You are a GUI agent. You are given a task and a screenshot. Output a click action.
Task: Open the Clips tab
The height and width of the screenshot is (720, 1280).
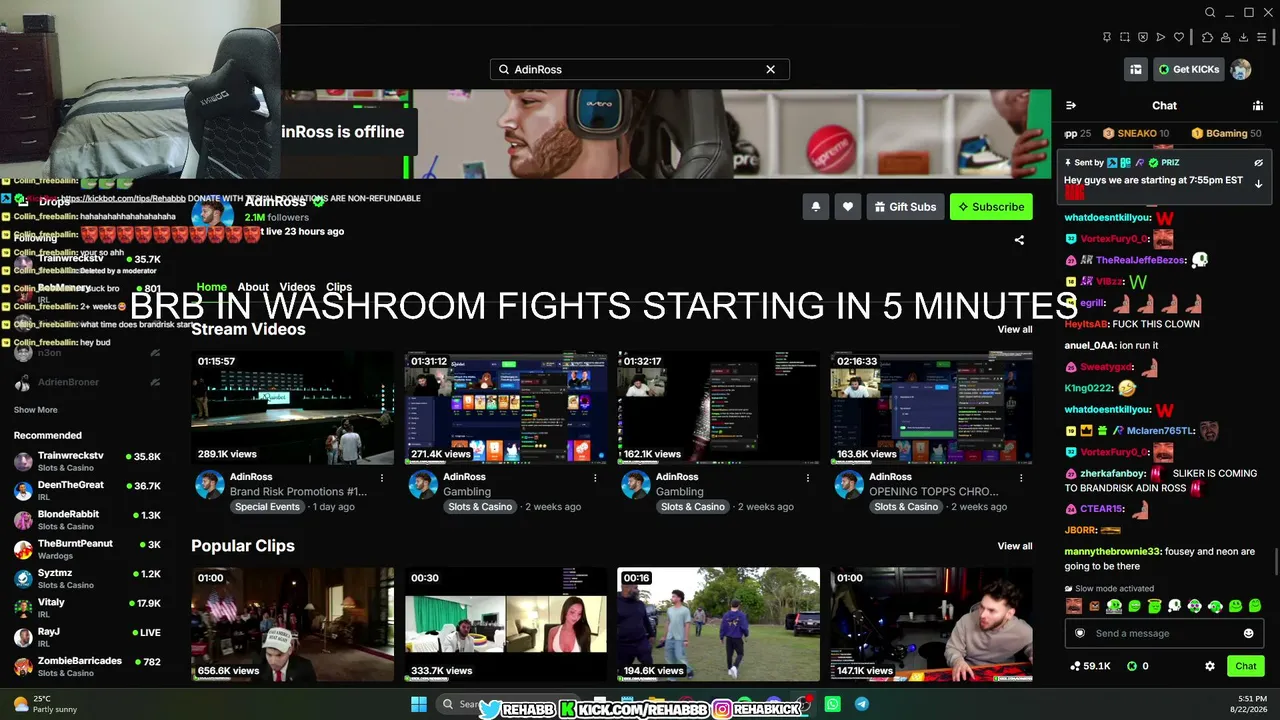pyautogui.click(x=339, y=287)
